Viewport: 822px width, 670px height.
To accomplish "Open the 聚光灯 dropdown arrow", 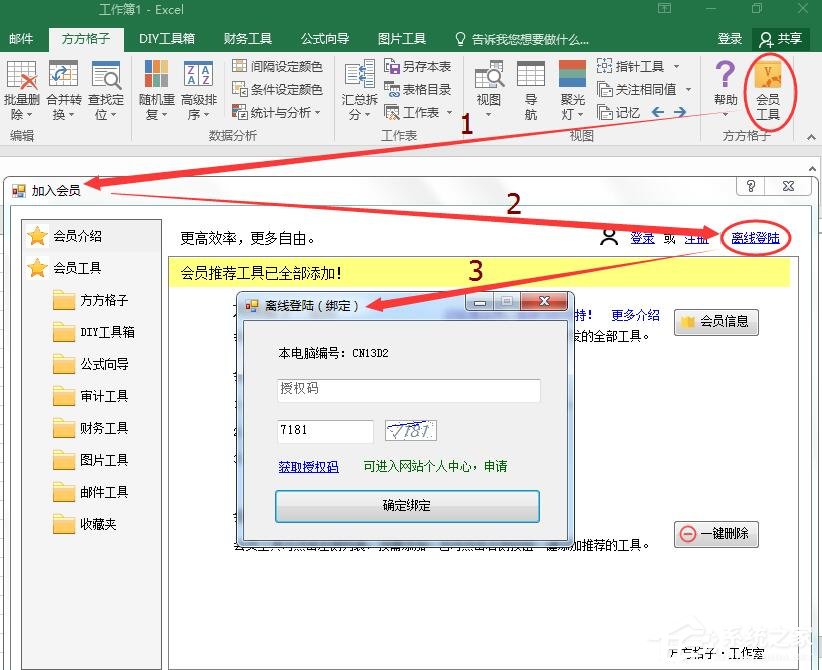I will coord(580,114).
